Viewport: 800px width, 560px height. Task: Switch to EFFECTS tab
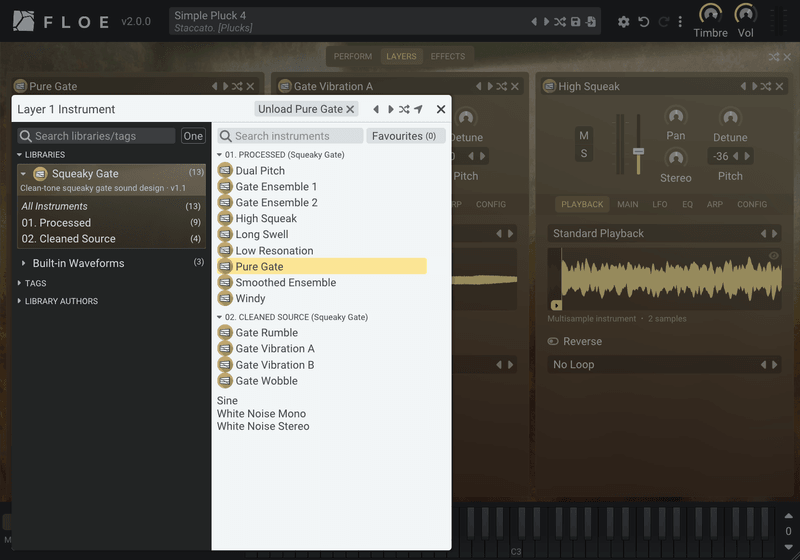(x=447, y=56)
